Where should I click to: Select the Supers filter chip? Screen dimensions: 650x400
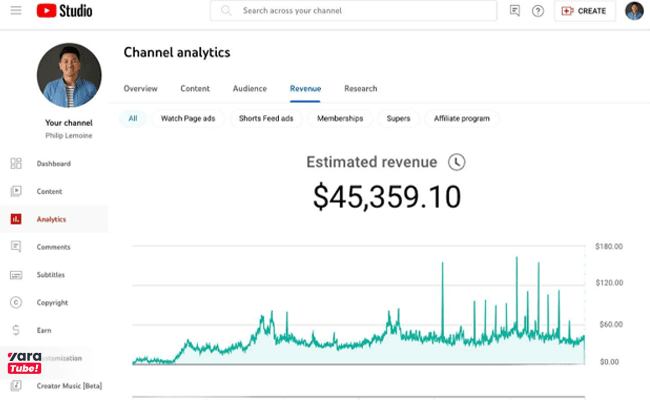(398, 119)
